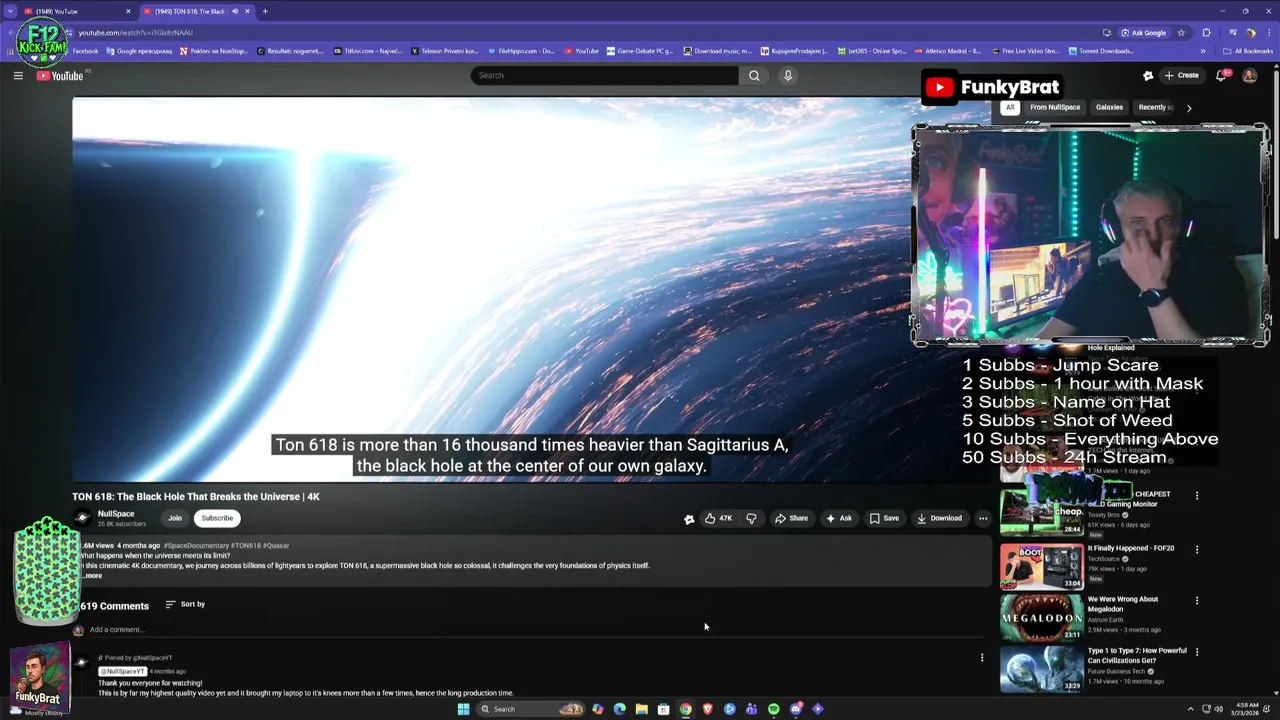Click the YouTube search field

point(605,75)
